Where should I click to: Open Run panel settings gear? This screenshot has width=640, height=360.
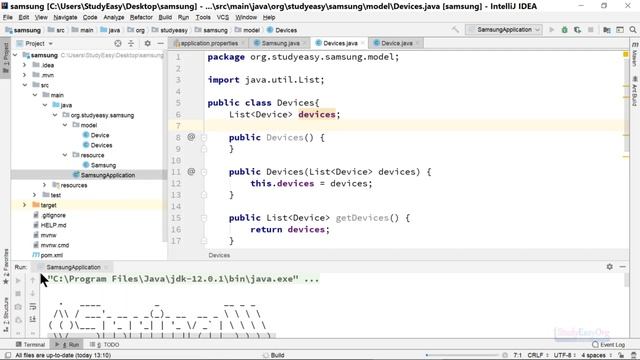pos(609,267)
